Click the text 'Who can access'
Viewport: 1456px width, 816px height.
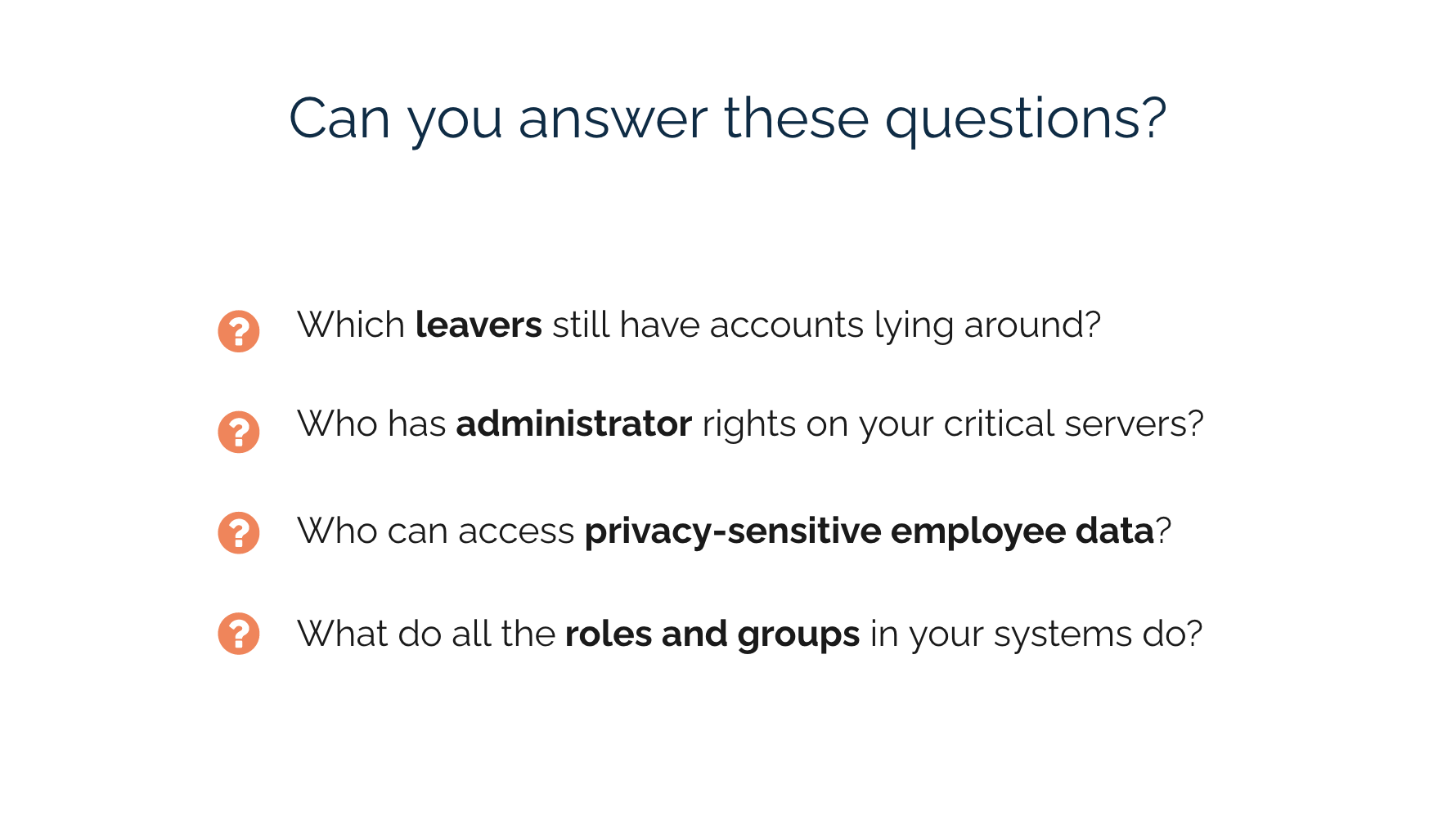(x=436, y=531)
